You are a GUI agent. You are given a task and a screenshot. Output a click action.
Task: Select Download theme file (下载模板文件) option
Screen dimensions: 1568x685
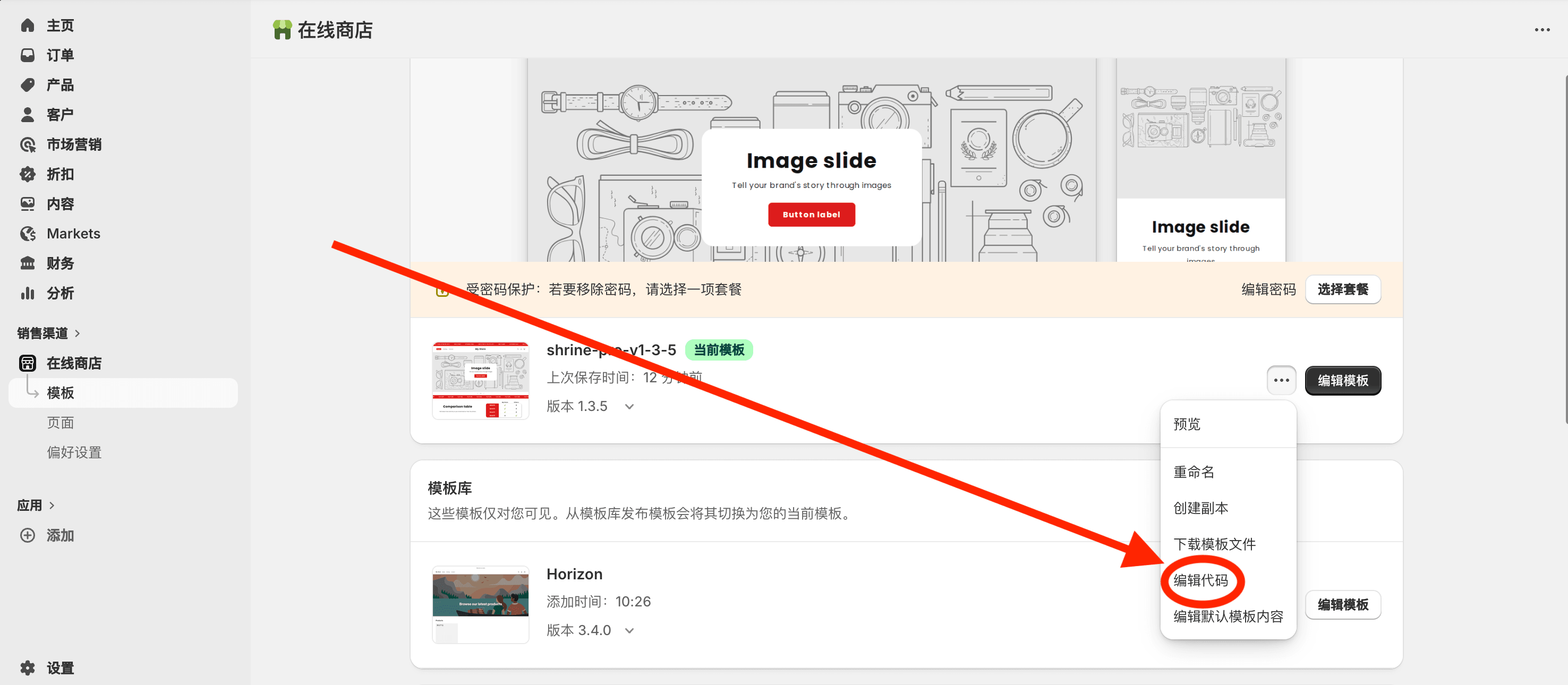pos(1214,544)
